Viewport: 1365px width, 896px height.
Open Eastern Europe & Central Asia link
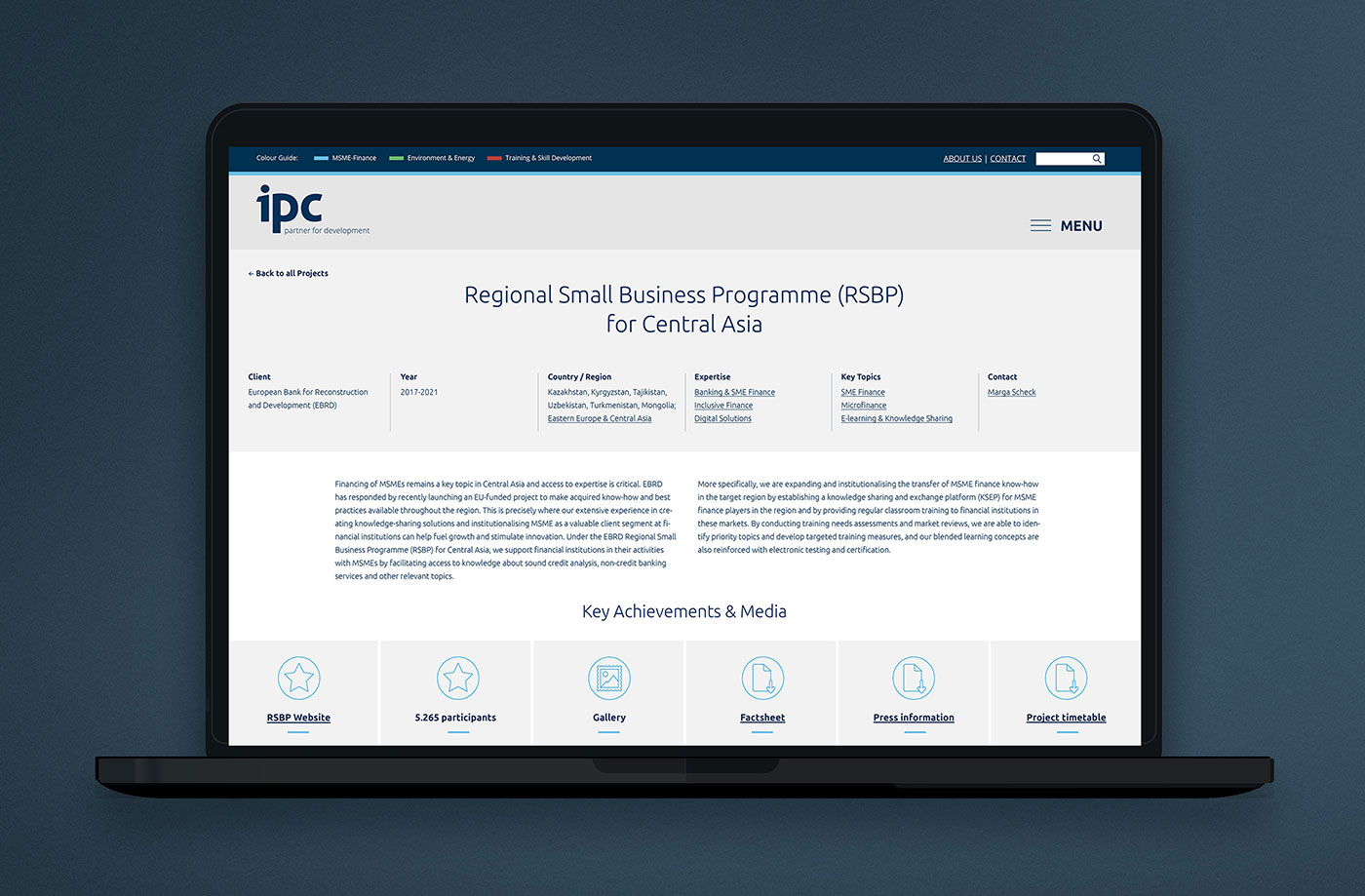(x=600, y=418)
